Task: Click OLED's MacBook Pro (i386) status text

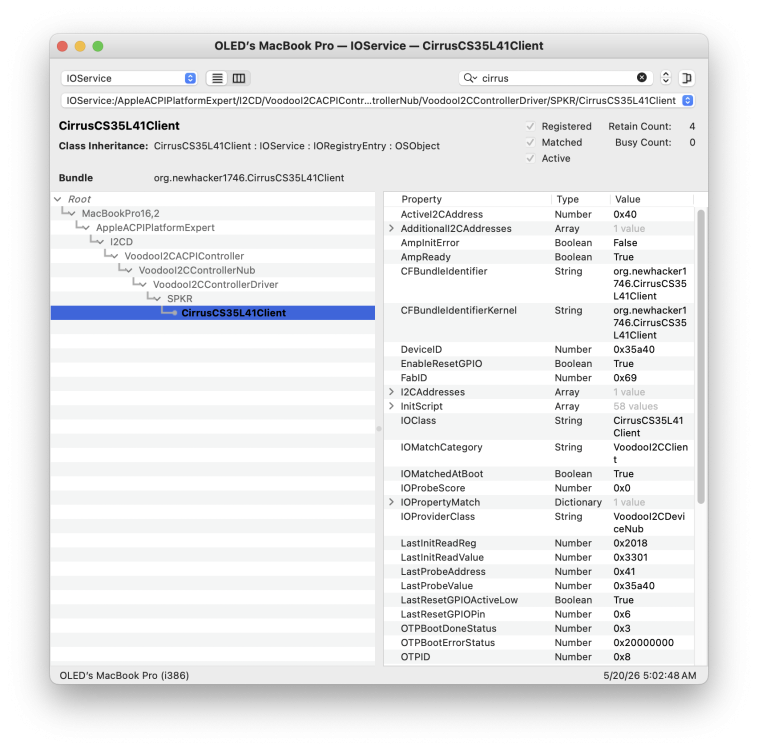Action: (124, 676)
